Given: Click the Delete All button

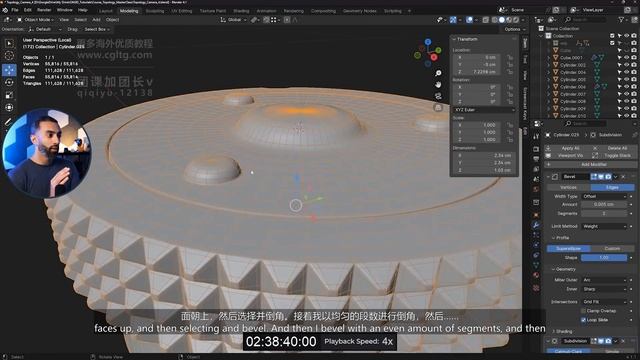Looking at the screenshot, I should (x=614, y=148).
